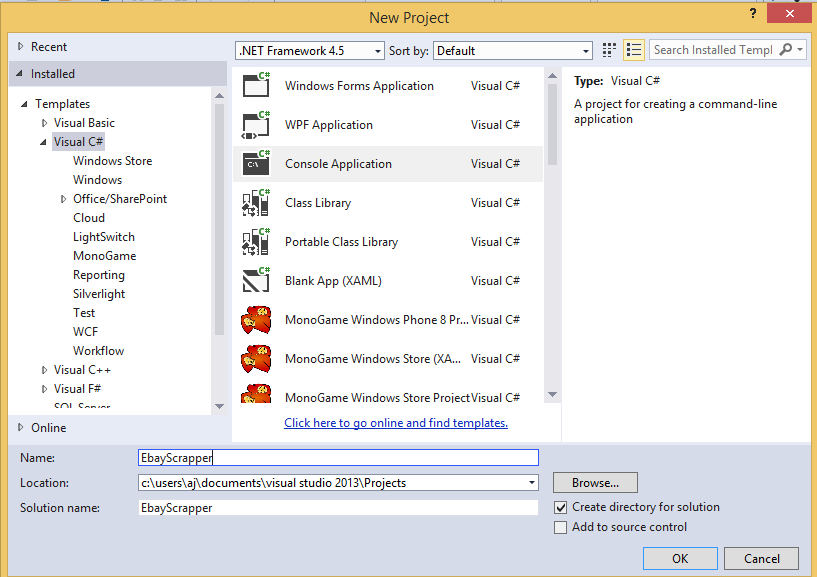Screen dimensions: 817x577
Task: Click the Location path text field
Action: tap(331, 483)
